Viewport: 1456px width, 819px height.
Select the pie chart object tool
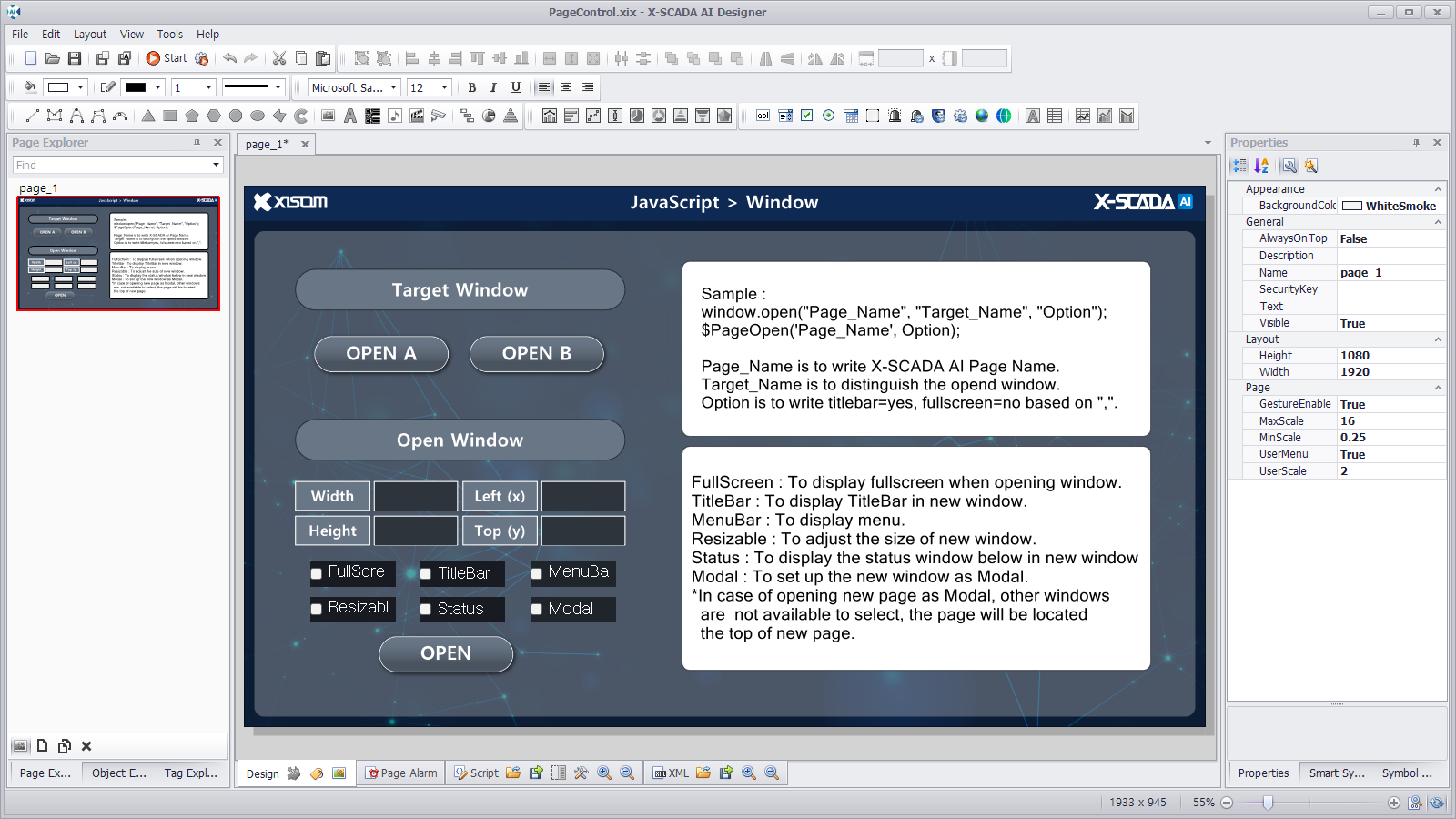(489, 116)
